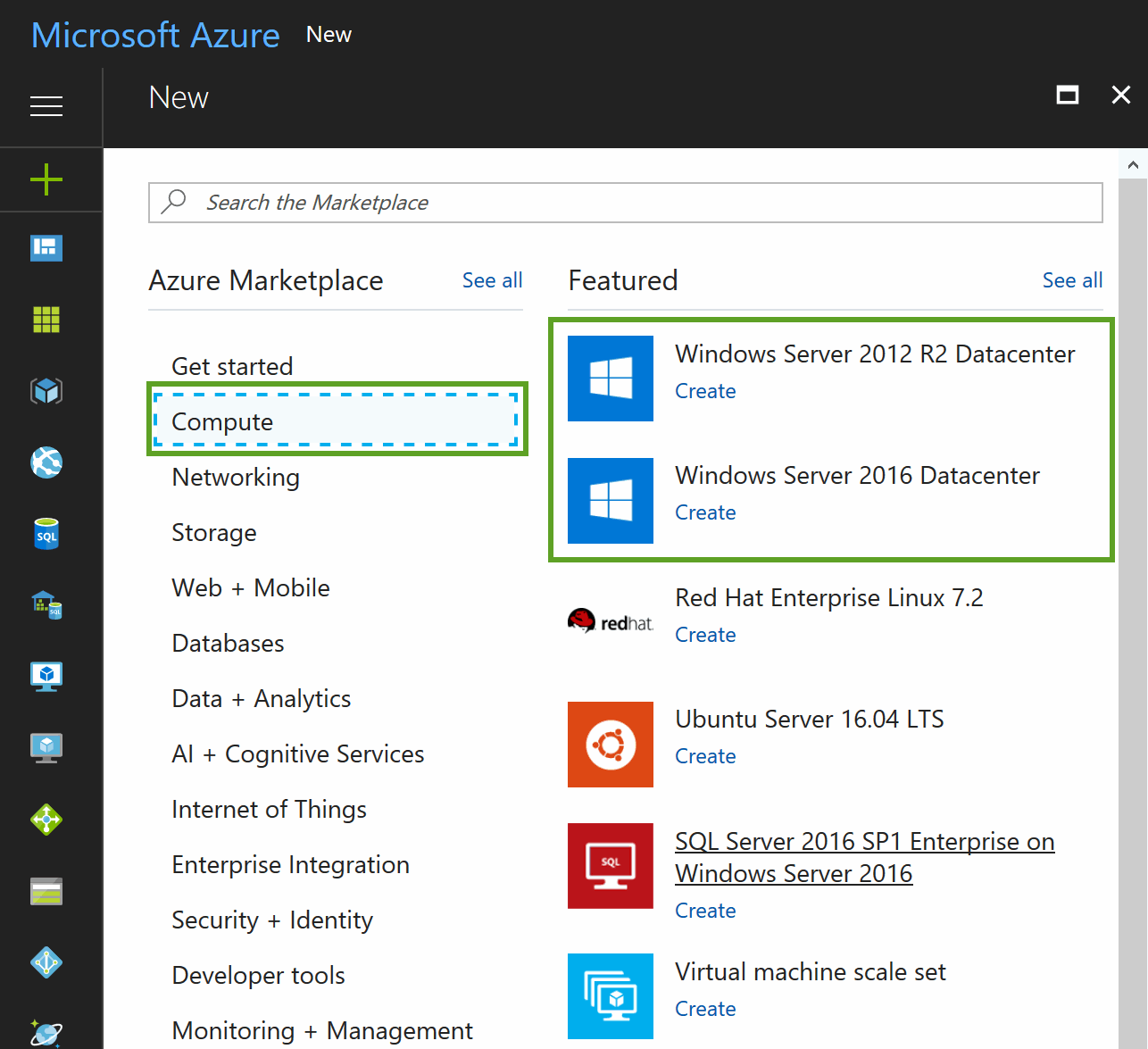The image size is (1148, 1049).
Task: Open SQL databases icon in sidebar
Action: click(x=46, y=534)
